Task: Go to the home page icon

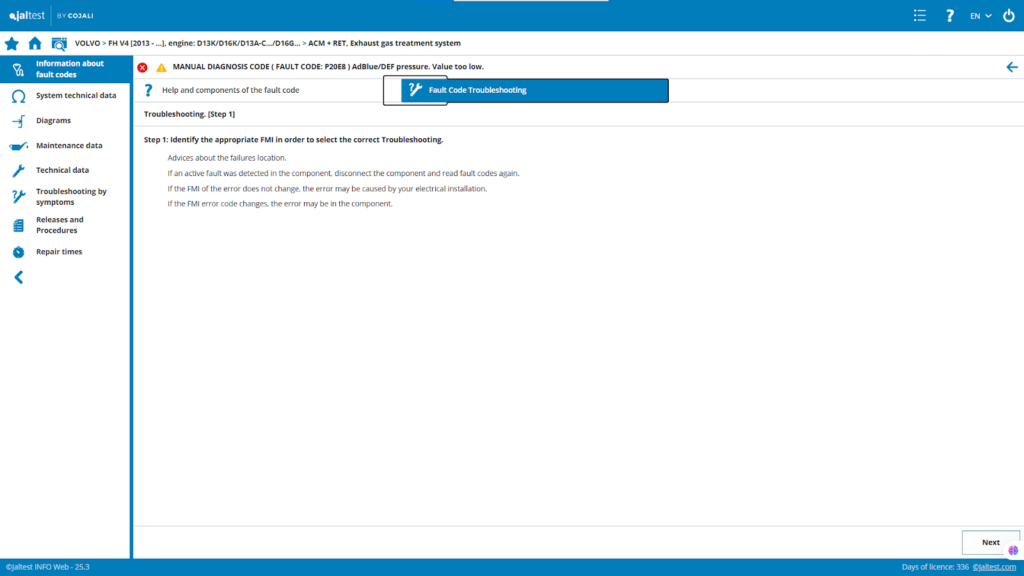Action: point(35,44)
